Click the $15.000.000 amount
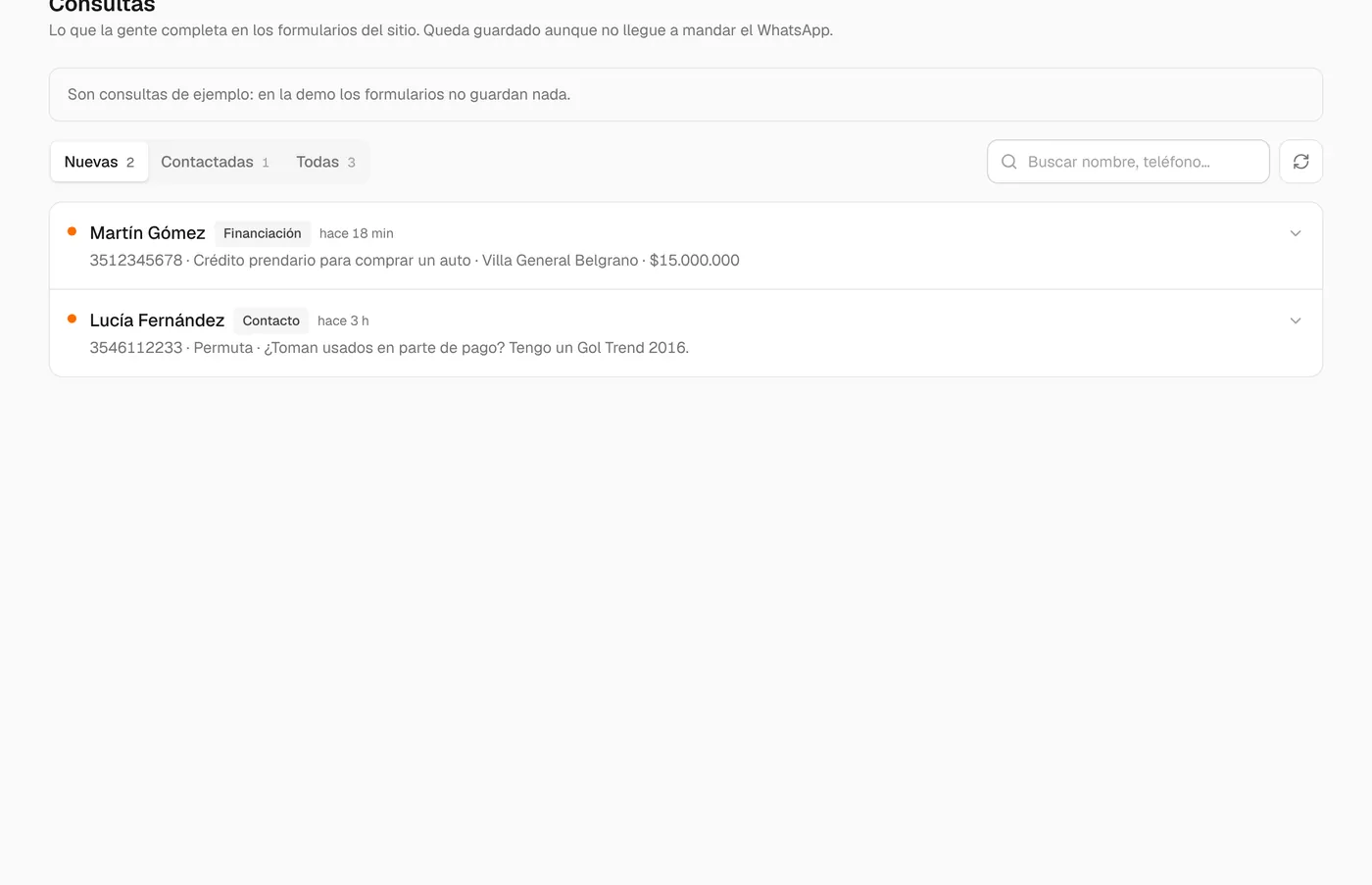 tap(694, 260)
